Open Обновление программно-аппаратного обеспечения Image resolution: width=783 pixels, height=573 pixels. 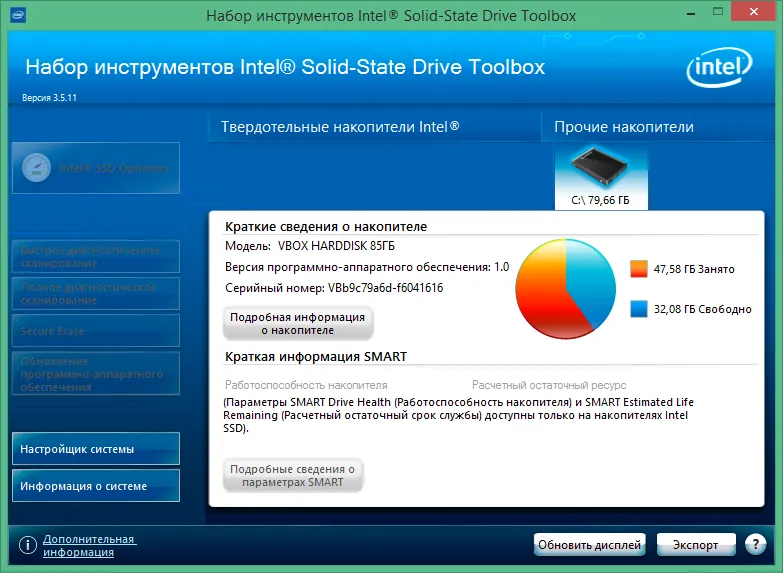click(x=96, y=374)
